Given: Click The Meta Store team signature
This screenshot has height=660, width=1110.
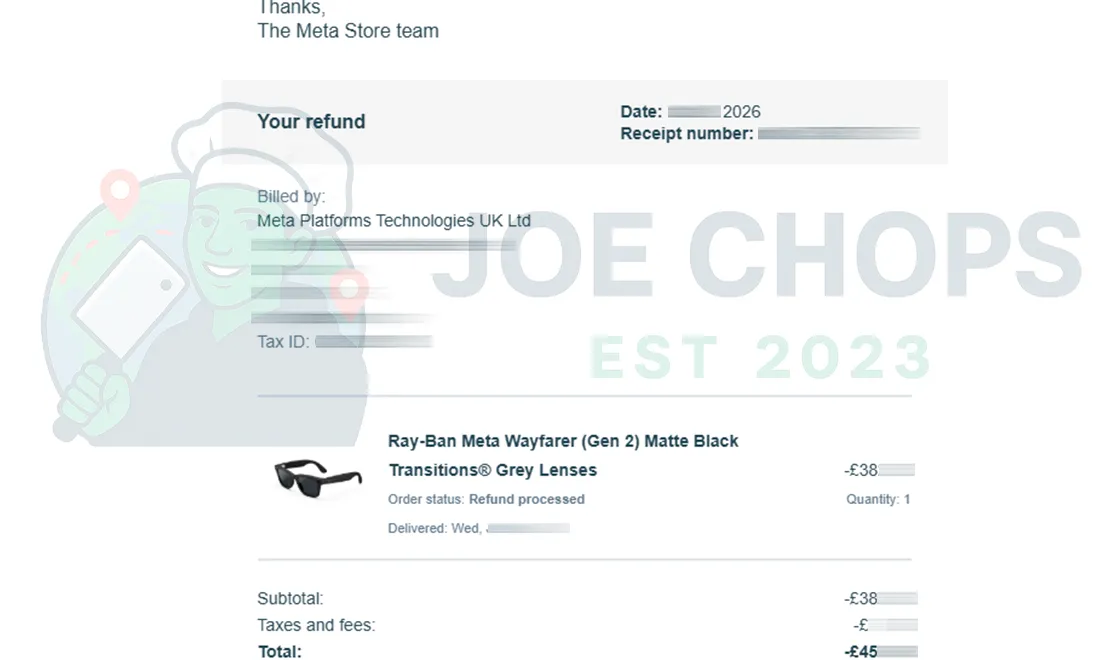Looking at the screenshot, I should 348,31.
